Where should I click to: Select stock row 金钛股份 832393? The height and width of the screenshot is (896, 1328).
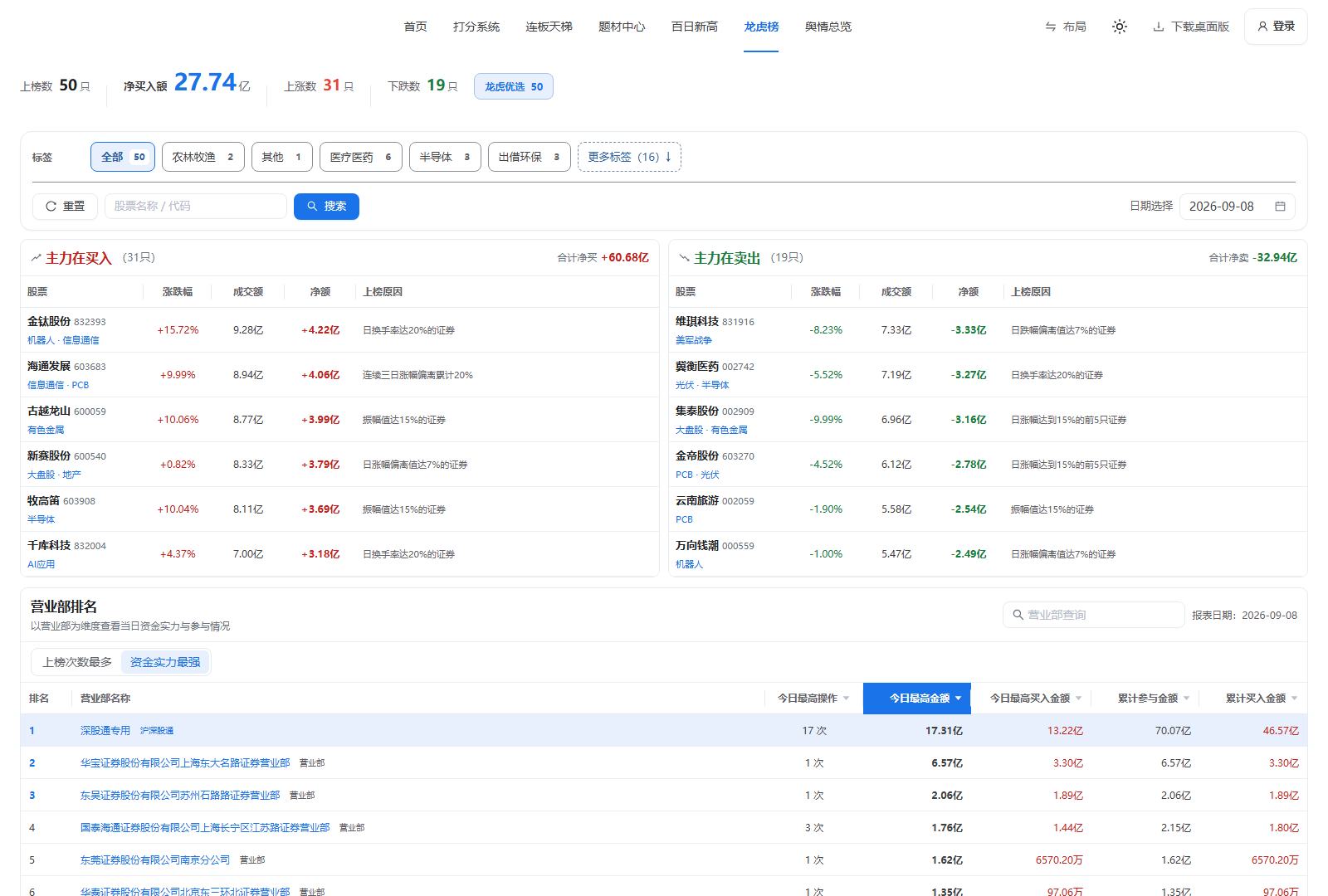point(339,330)
